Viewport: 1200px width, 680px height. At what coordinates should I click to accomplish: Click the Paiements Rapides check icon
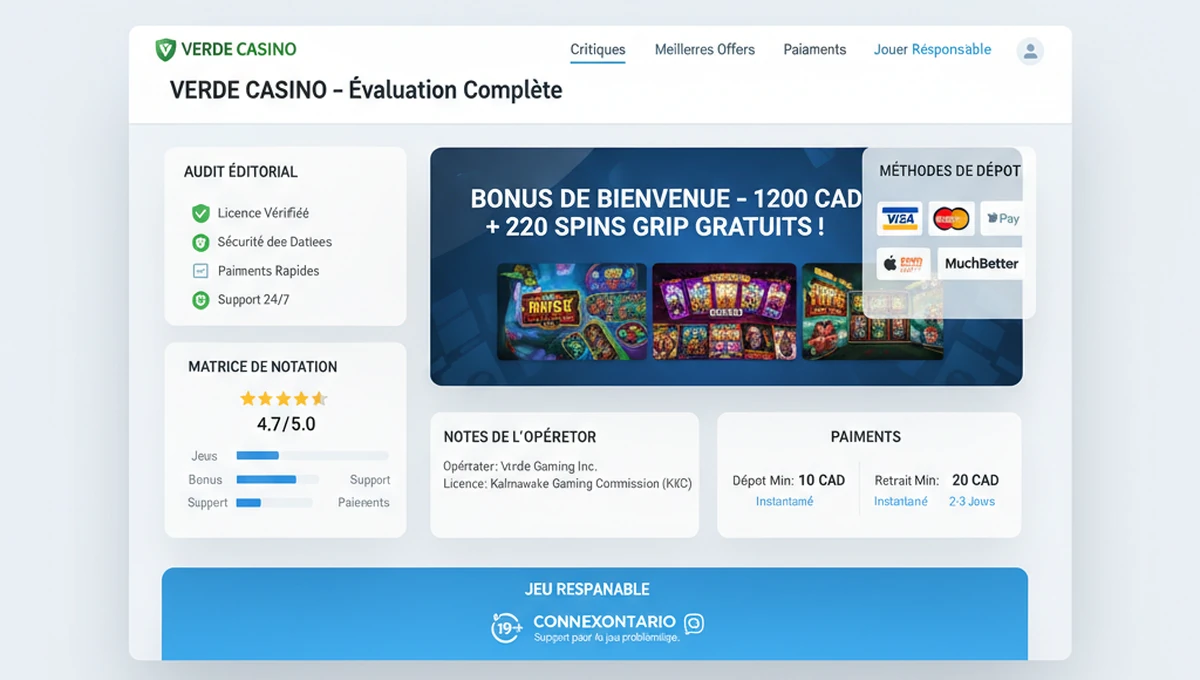(x=200, y=271)
